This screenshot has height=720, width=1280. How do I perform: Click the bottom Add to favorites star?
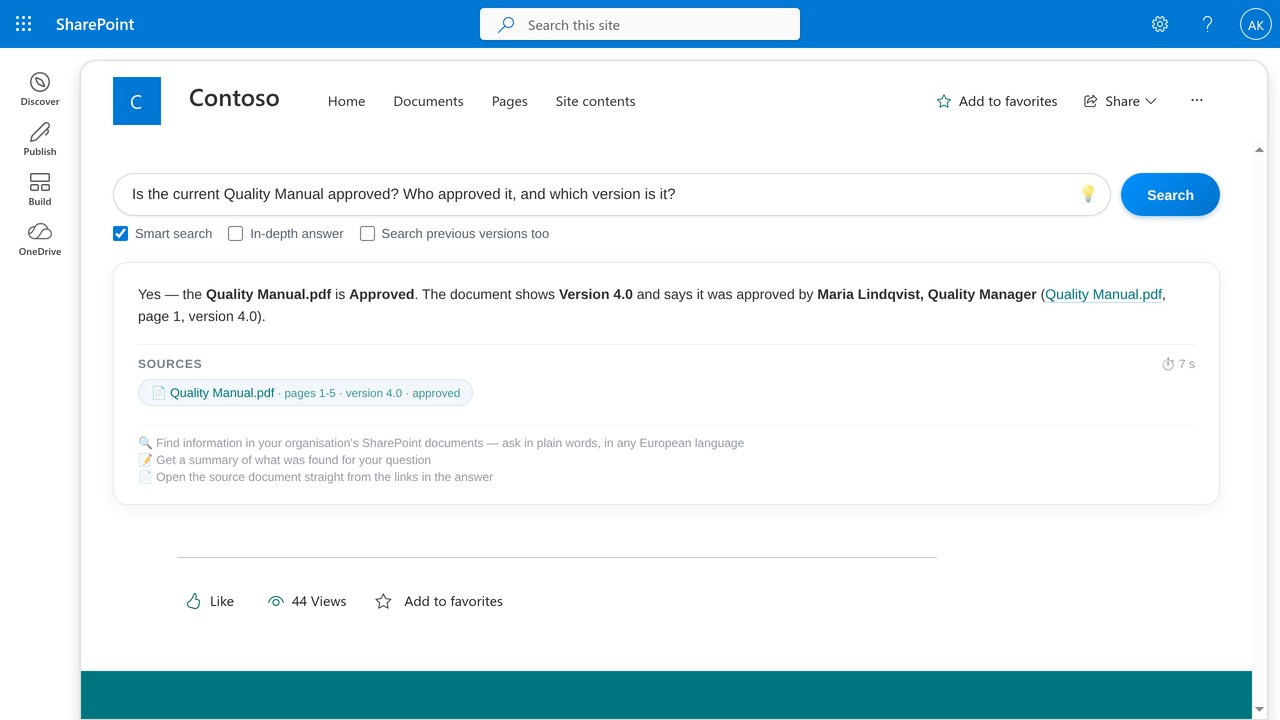coord(383,601)
